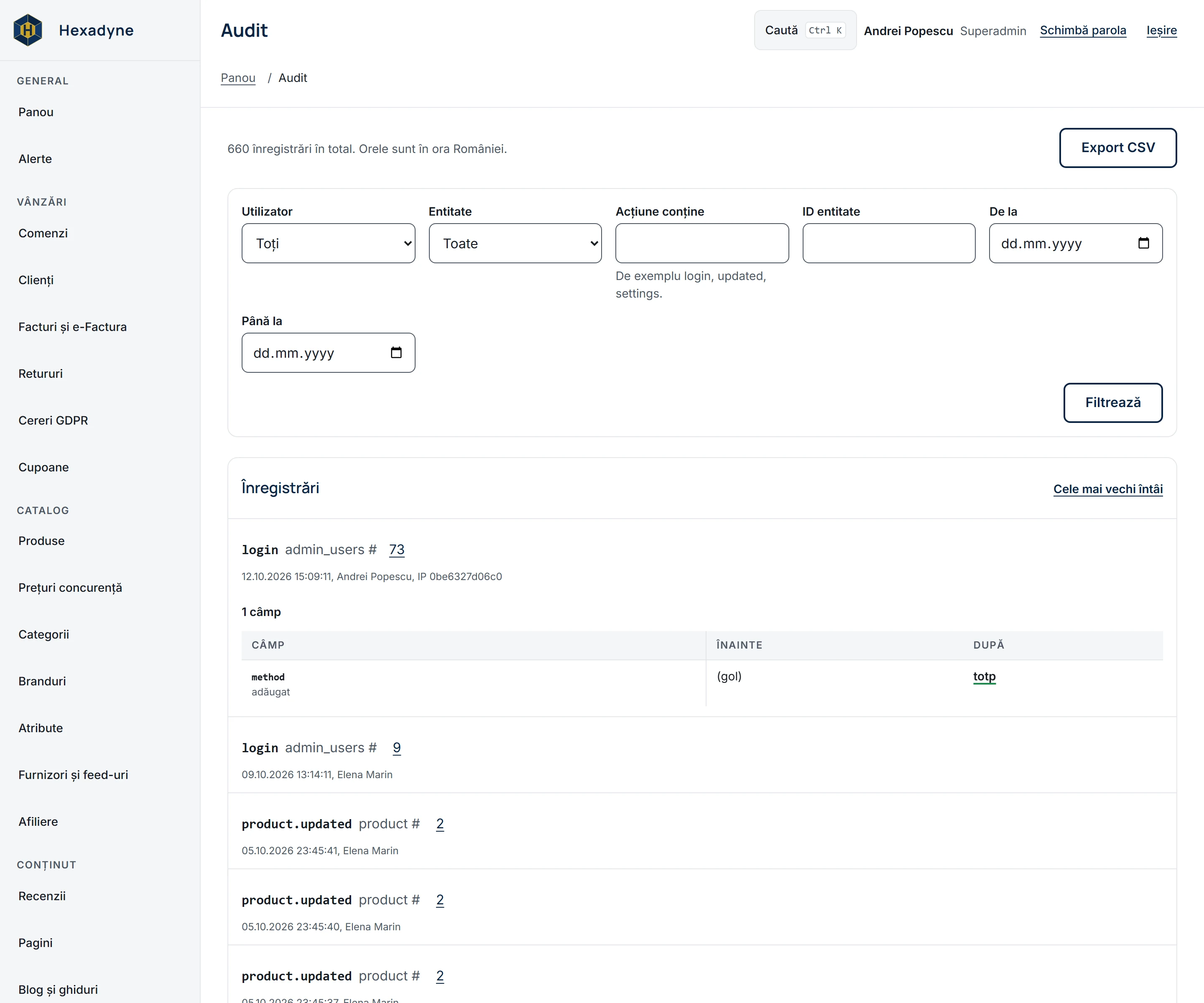The height and width of the screenshot is (1003, 1204).
Task: Click the '1 câmp' summary text
Action: click(261, 611)
